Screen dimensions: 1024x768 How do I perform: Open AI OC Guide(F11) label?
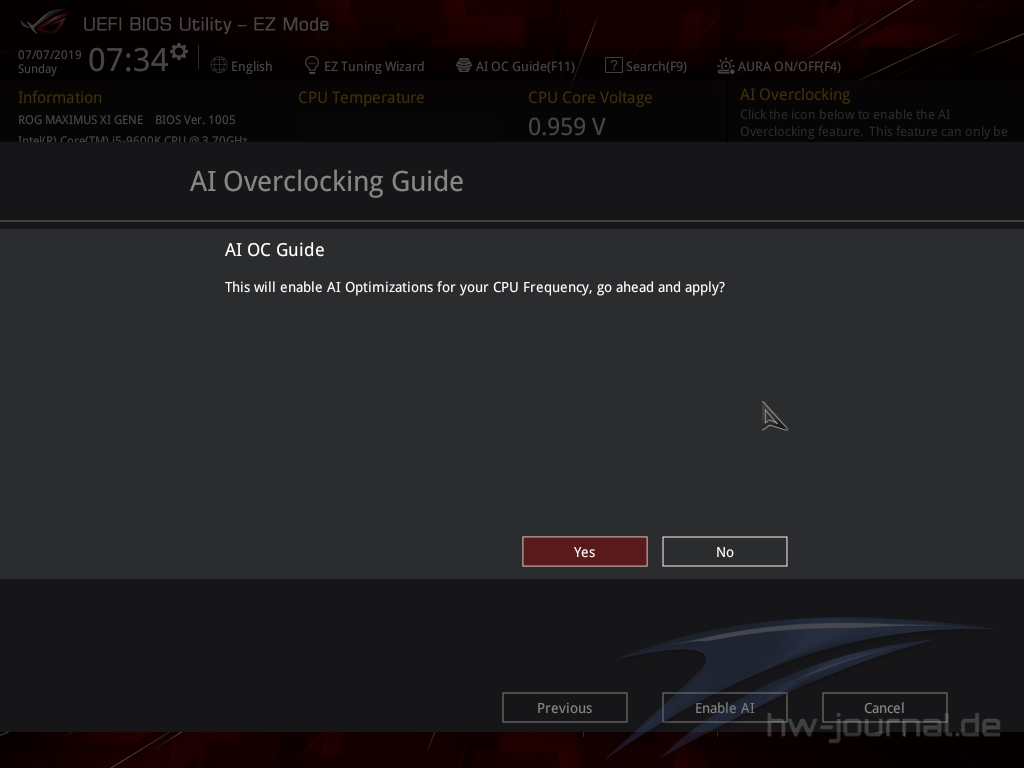click(526, 66)
